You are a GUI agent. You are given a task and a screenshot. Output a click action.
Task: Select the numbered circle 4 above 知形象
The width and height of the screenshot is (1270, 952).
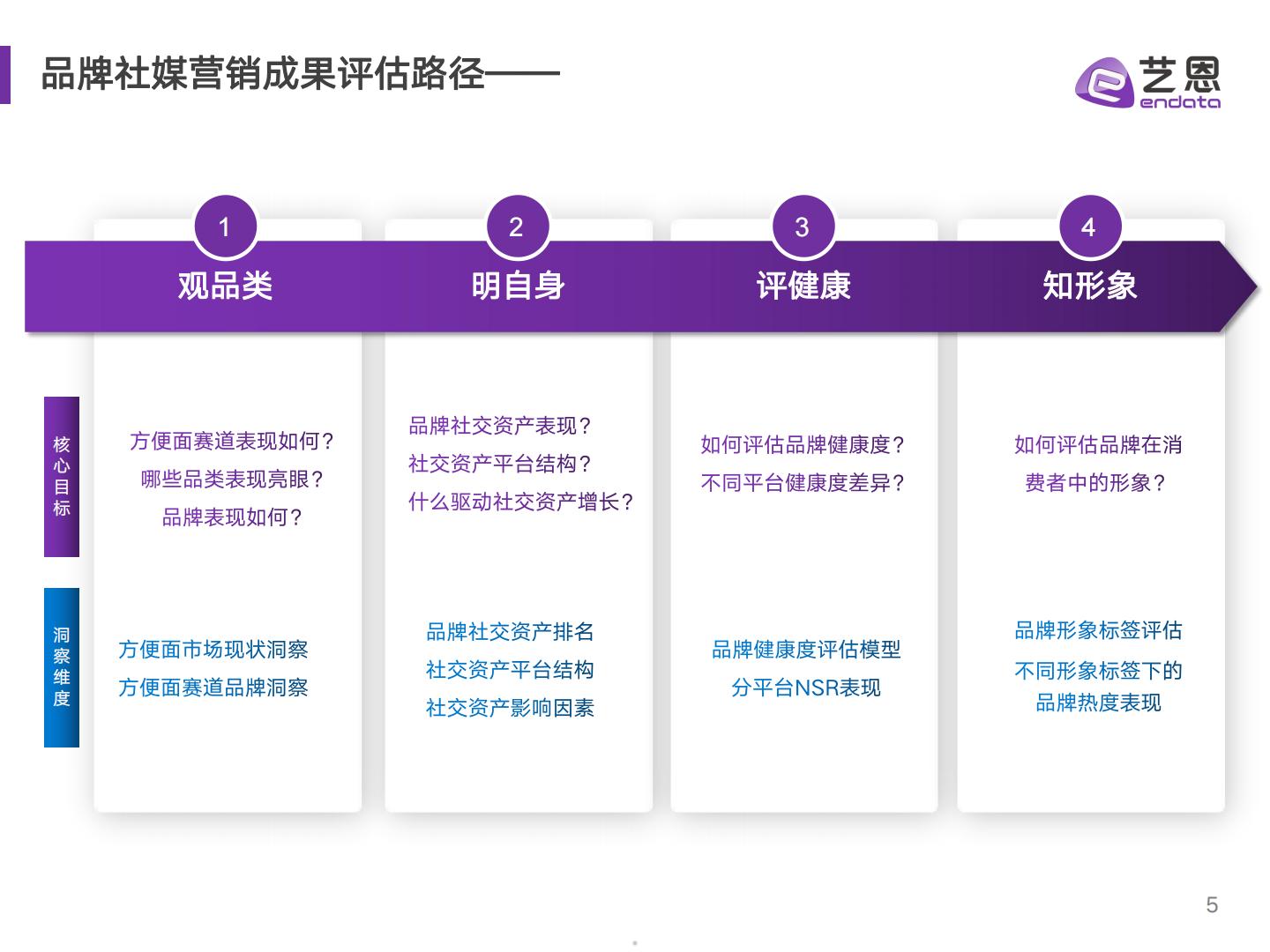1091,227
